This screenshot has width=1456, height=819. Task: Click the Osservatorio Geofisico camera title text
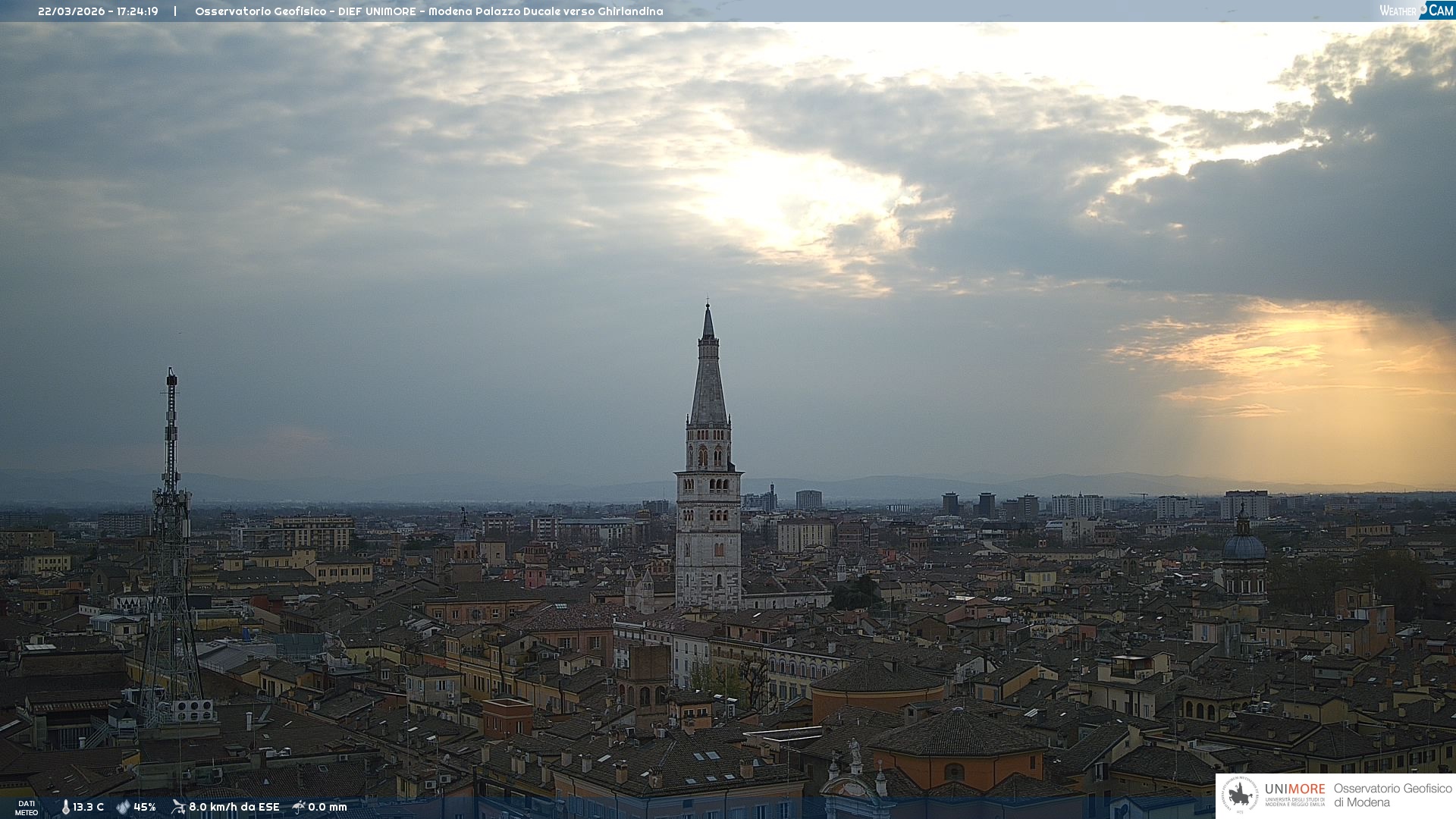pyautogui.click(x=428, y=11)
